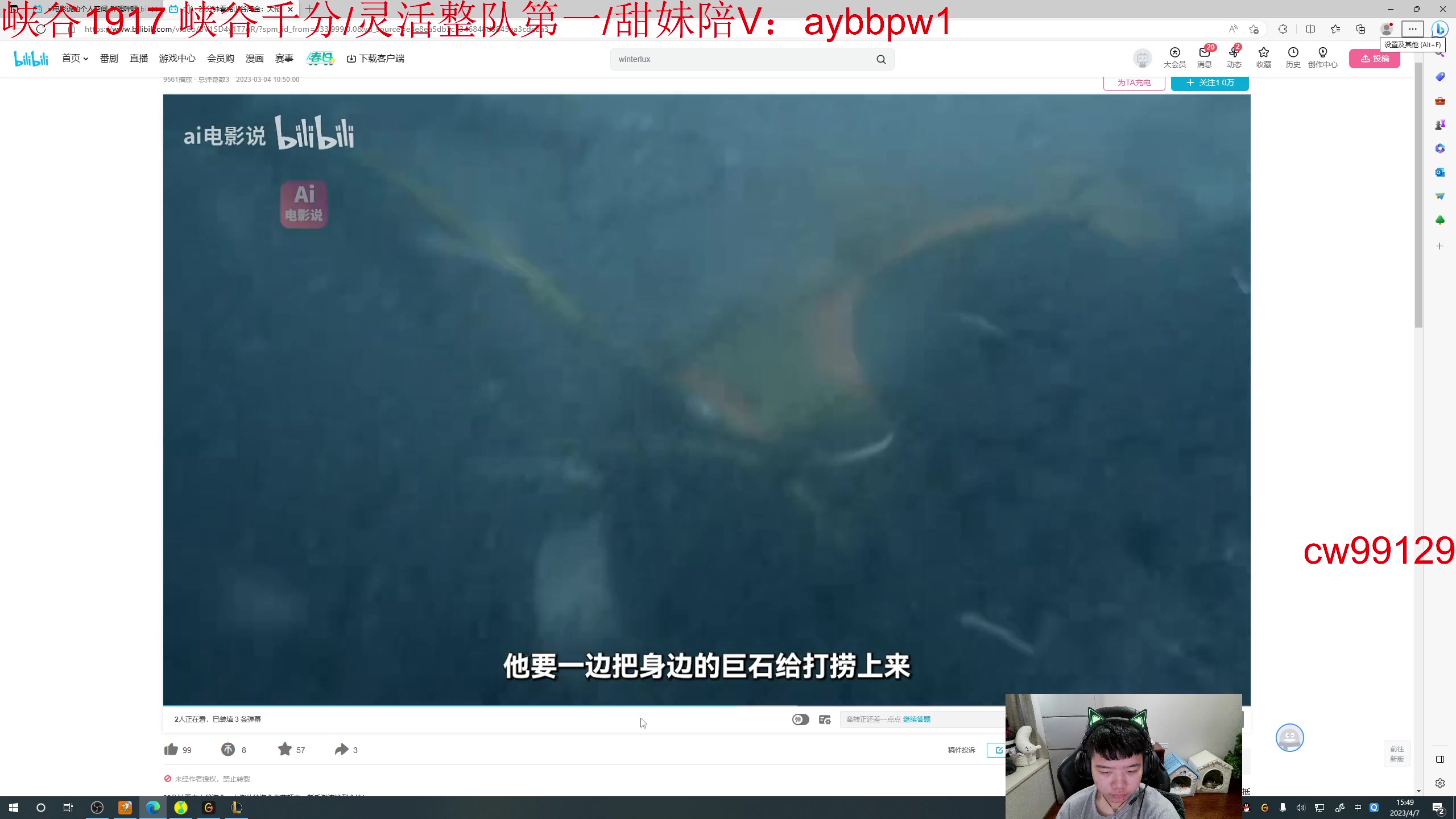Image resolution: width=1456 pixels, height=819 pixels.
Task: Expand the 首页 dropdown menu
Action: point(75,59)
